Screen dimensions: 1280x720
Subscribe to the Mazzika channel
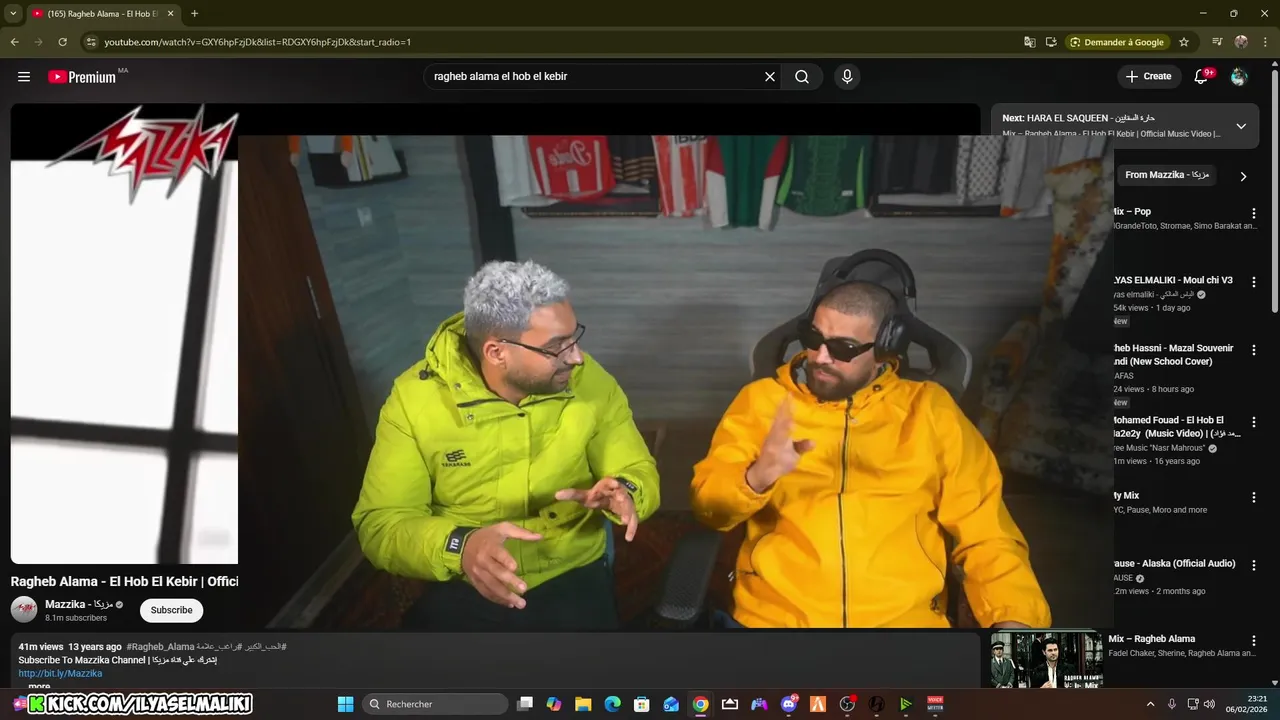pos(171,610)
